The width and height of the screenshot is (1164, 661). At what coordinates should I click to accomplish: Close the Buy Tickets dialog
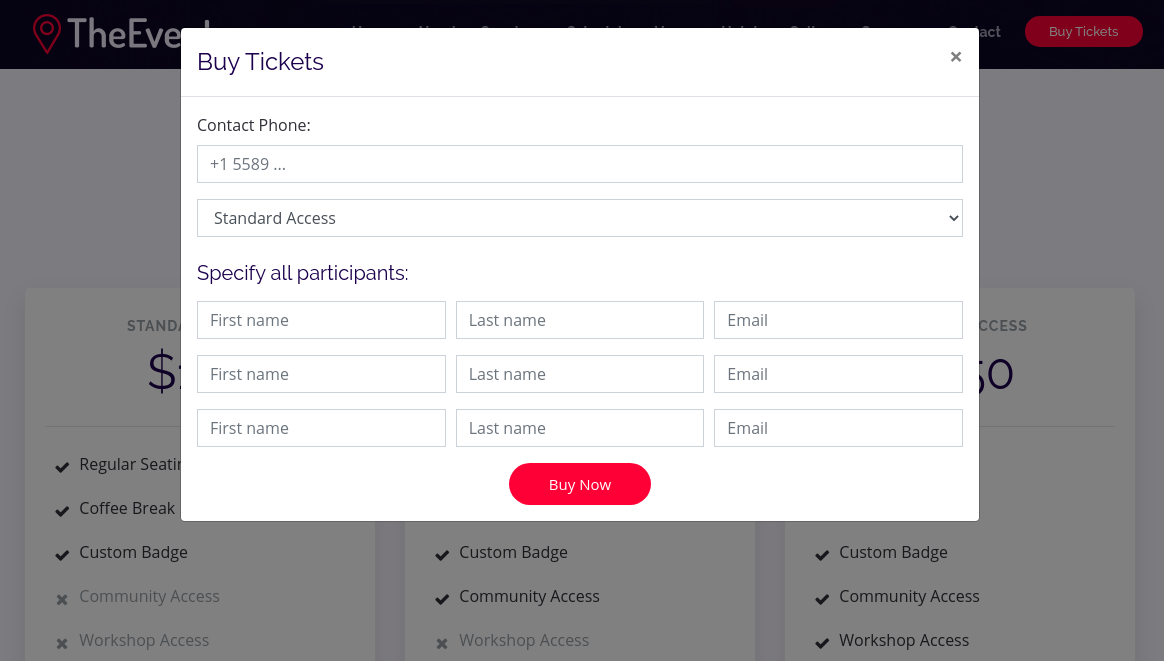point(956,57)
